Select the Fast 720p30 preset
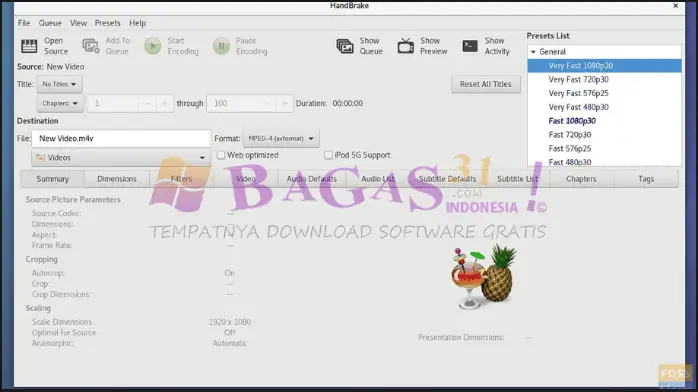Viewport: 698px width, 392px height. (605, 134)
